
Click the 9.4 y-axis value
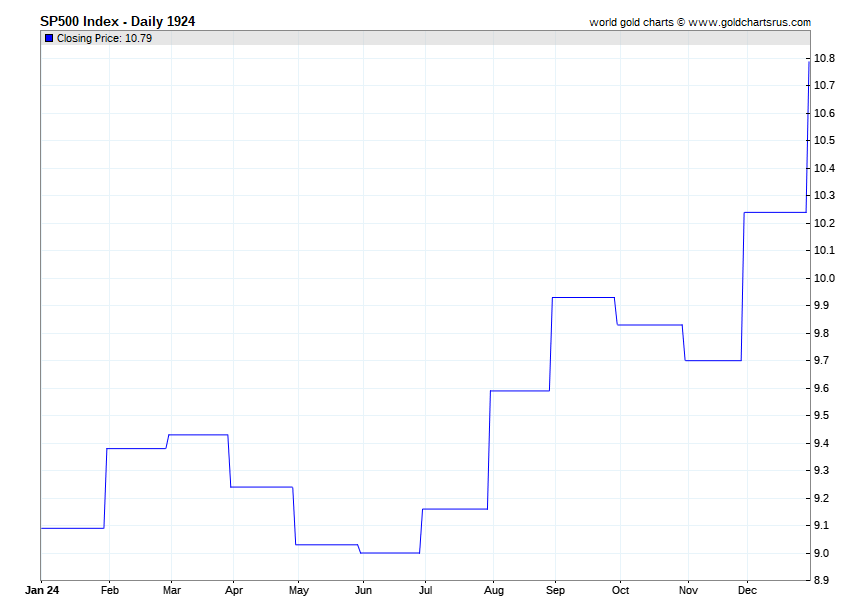[x=821, y=443]
